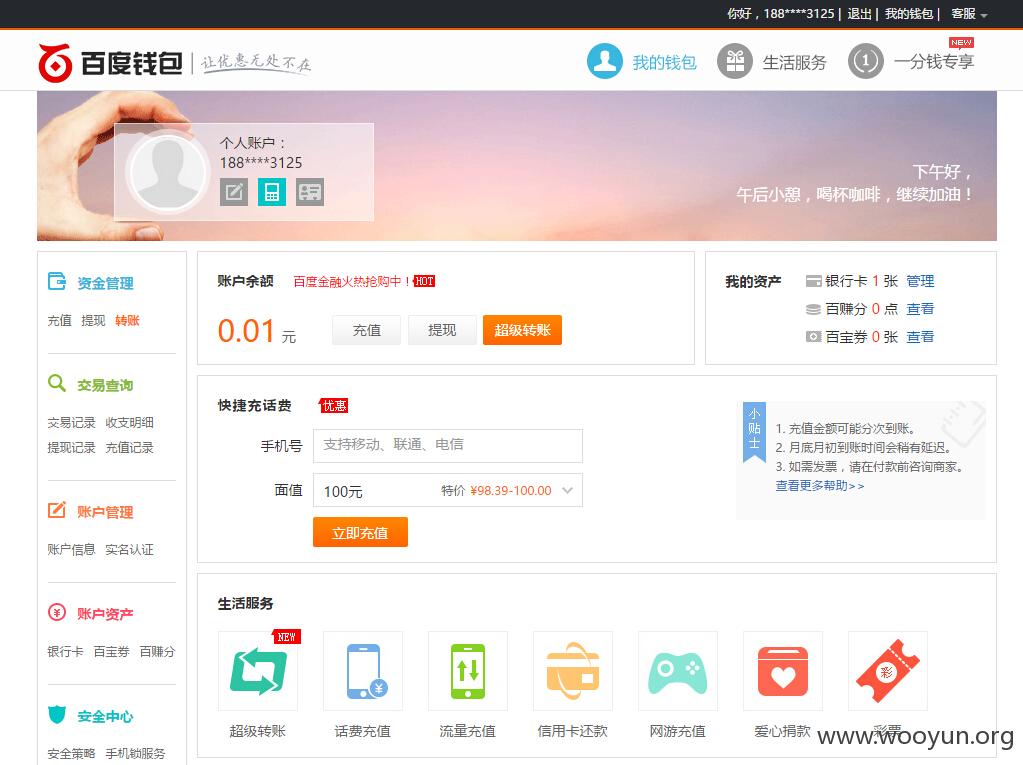This screenshot has height=765, width=1023.
Task: Open 网游充值 gamepad icon
Action: tap(678, 671)
